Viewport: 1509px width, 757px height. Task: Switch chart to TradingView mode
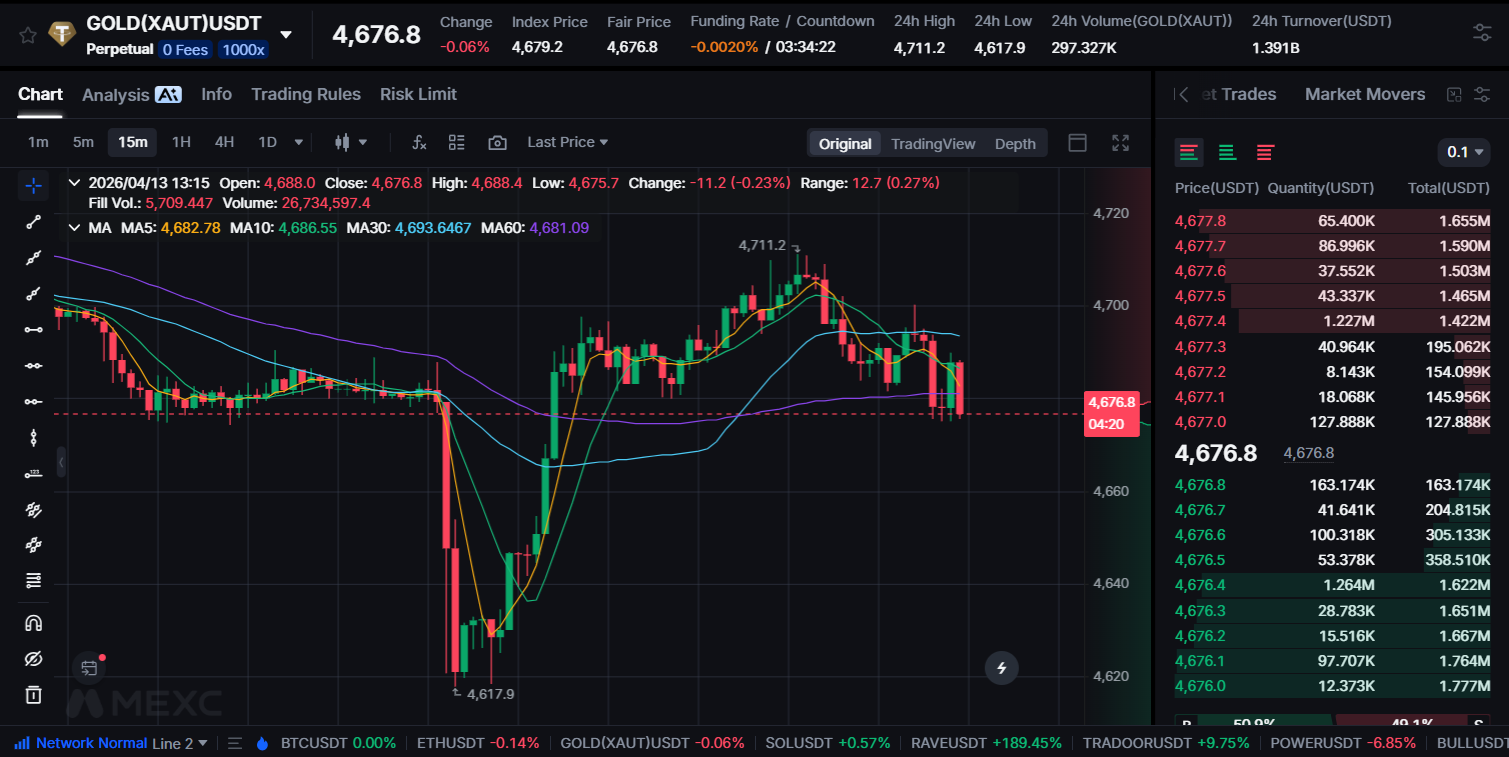pos(933,144)
